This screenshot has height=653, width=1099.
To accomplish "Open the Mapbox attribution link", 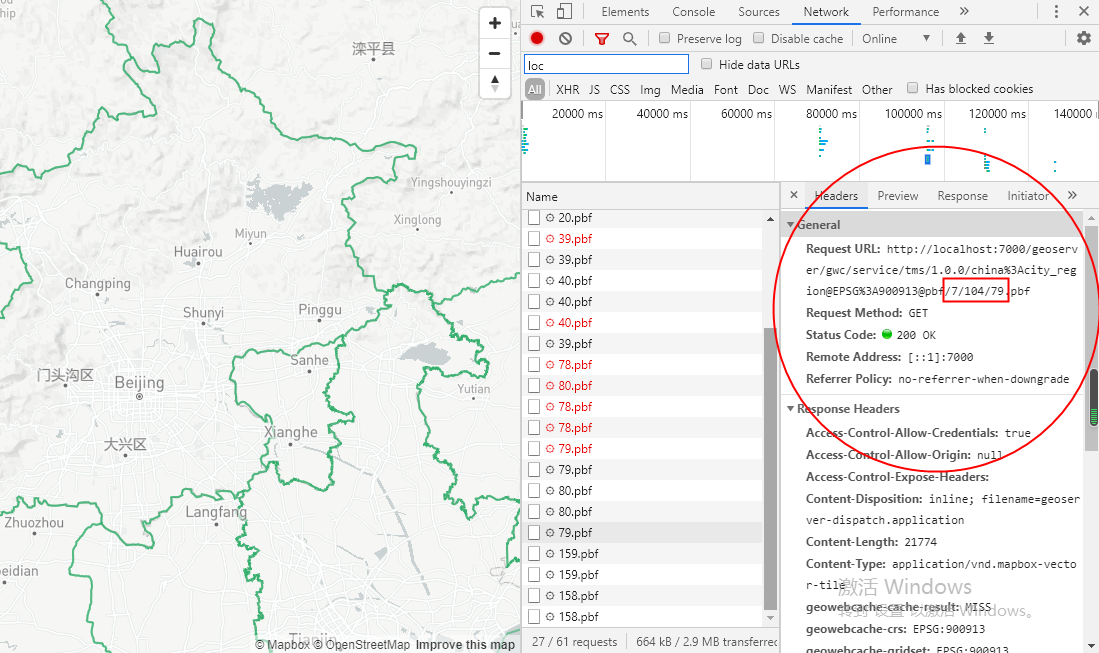I will 282,645.
